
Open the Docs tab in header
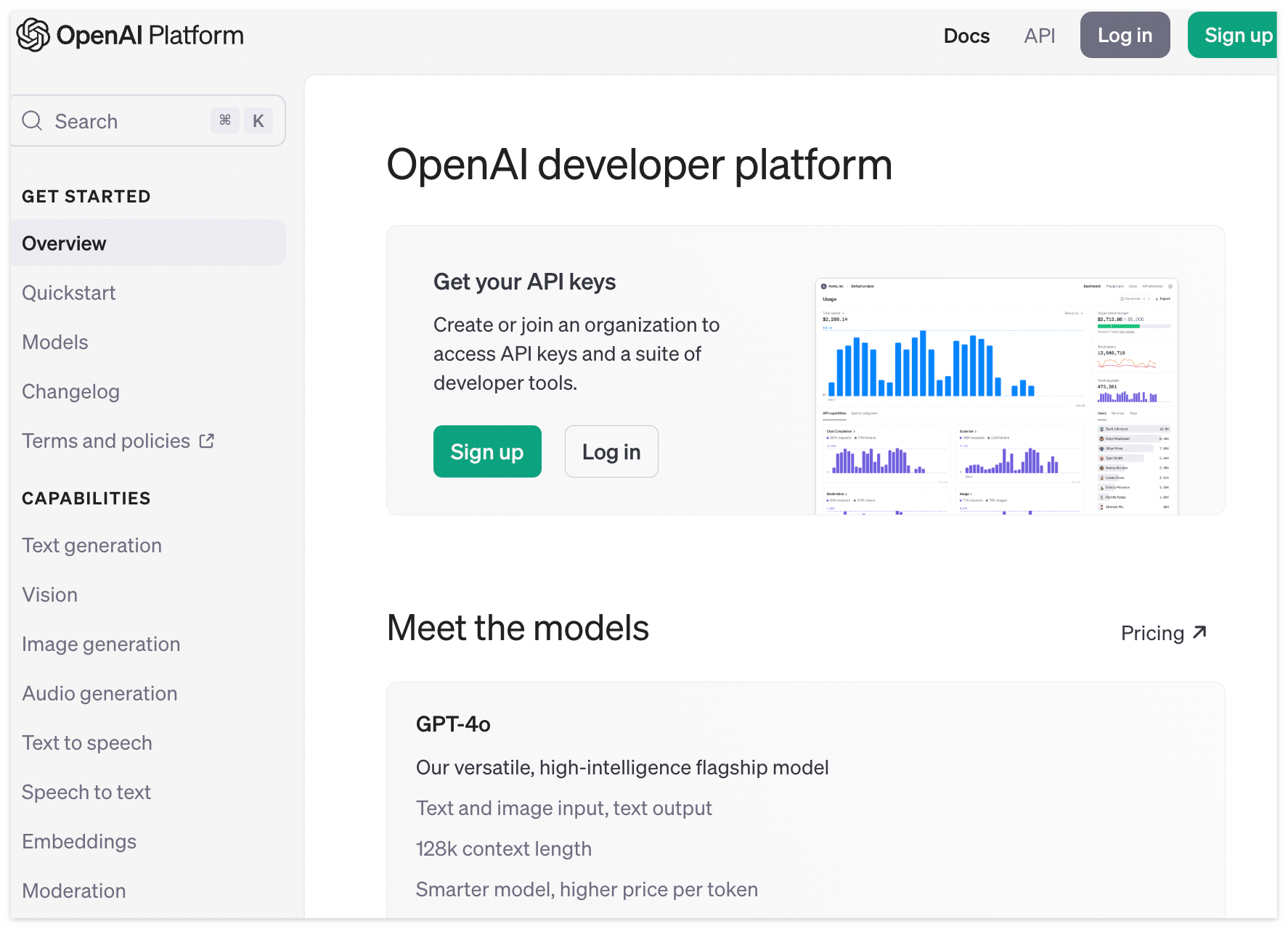tap(966, 36)
